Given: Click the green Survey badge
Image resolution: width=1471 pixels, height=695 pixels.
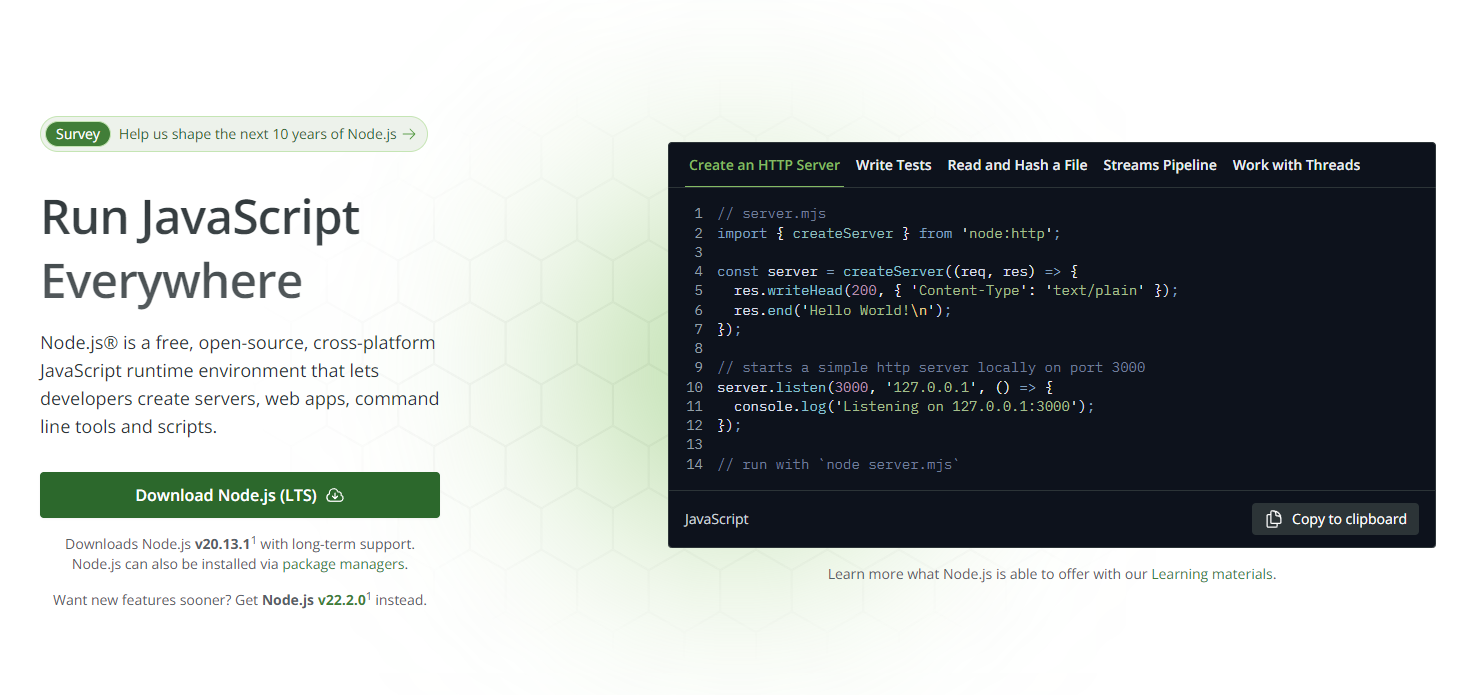Looking at the screenshot, I should tap(78, 134).
